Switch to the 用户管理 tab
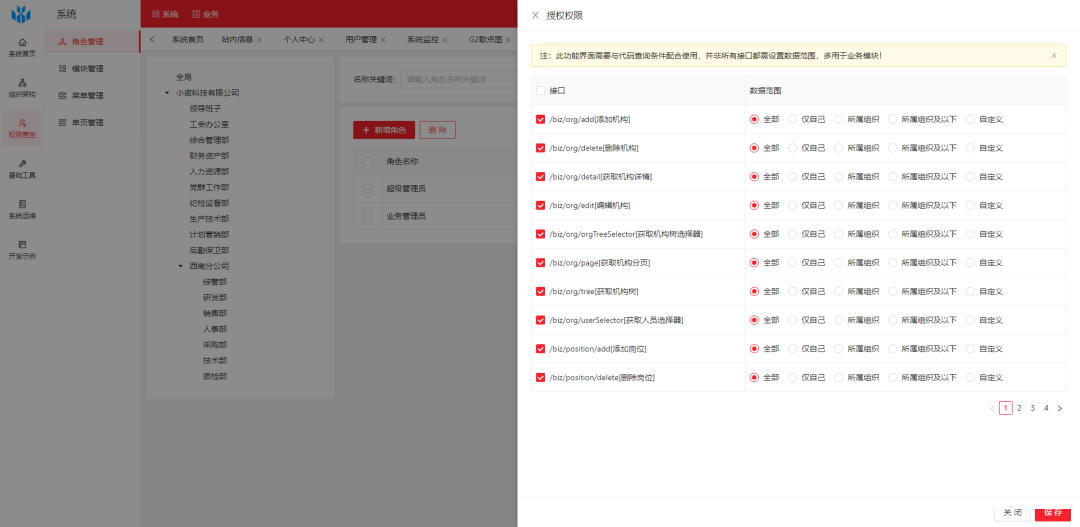 pos(360,40)
